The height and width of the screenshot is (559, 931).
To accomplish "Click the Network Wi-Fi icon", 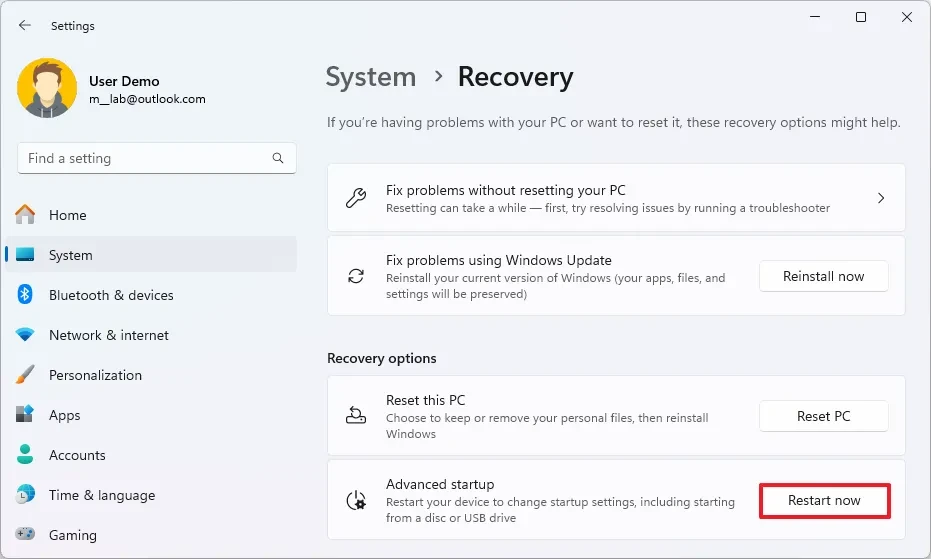I will click(25, 334).
